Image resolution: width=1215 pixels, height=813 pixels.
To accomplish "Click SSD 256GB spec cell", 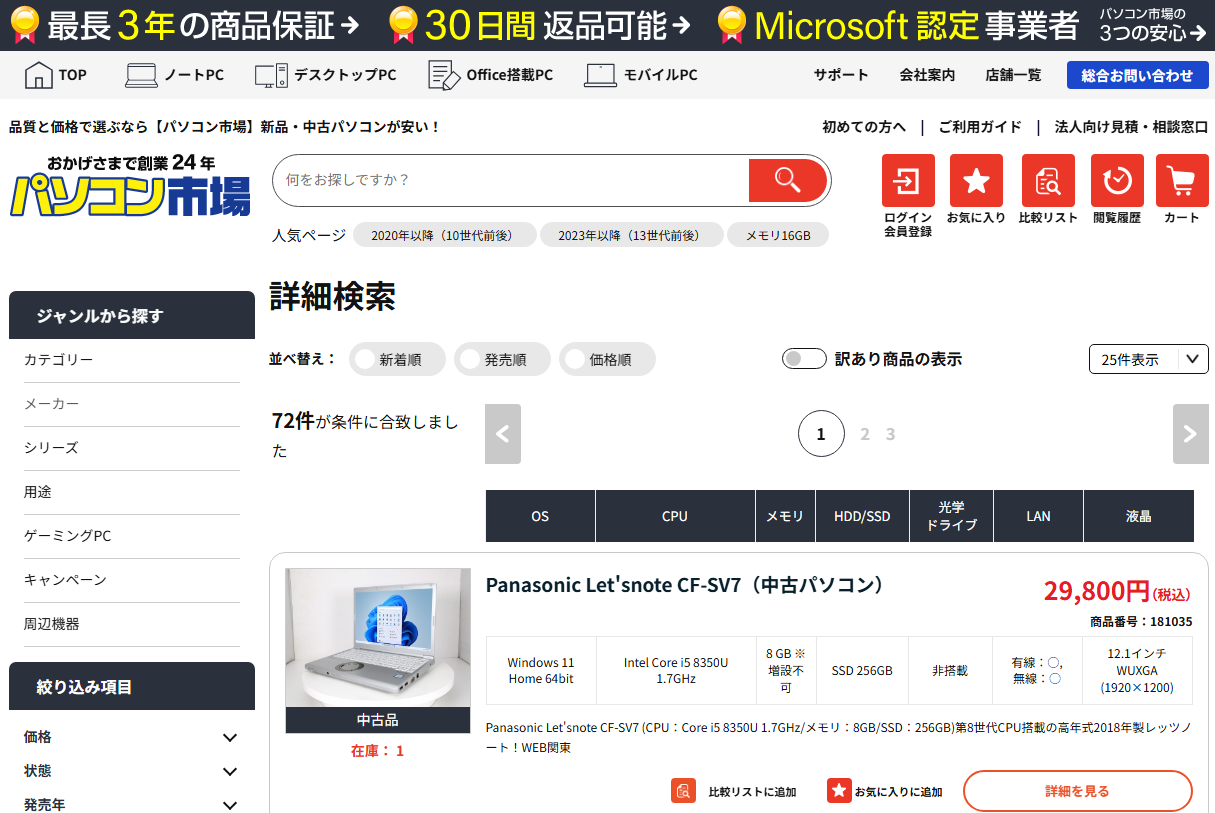I will point(862,670).
